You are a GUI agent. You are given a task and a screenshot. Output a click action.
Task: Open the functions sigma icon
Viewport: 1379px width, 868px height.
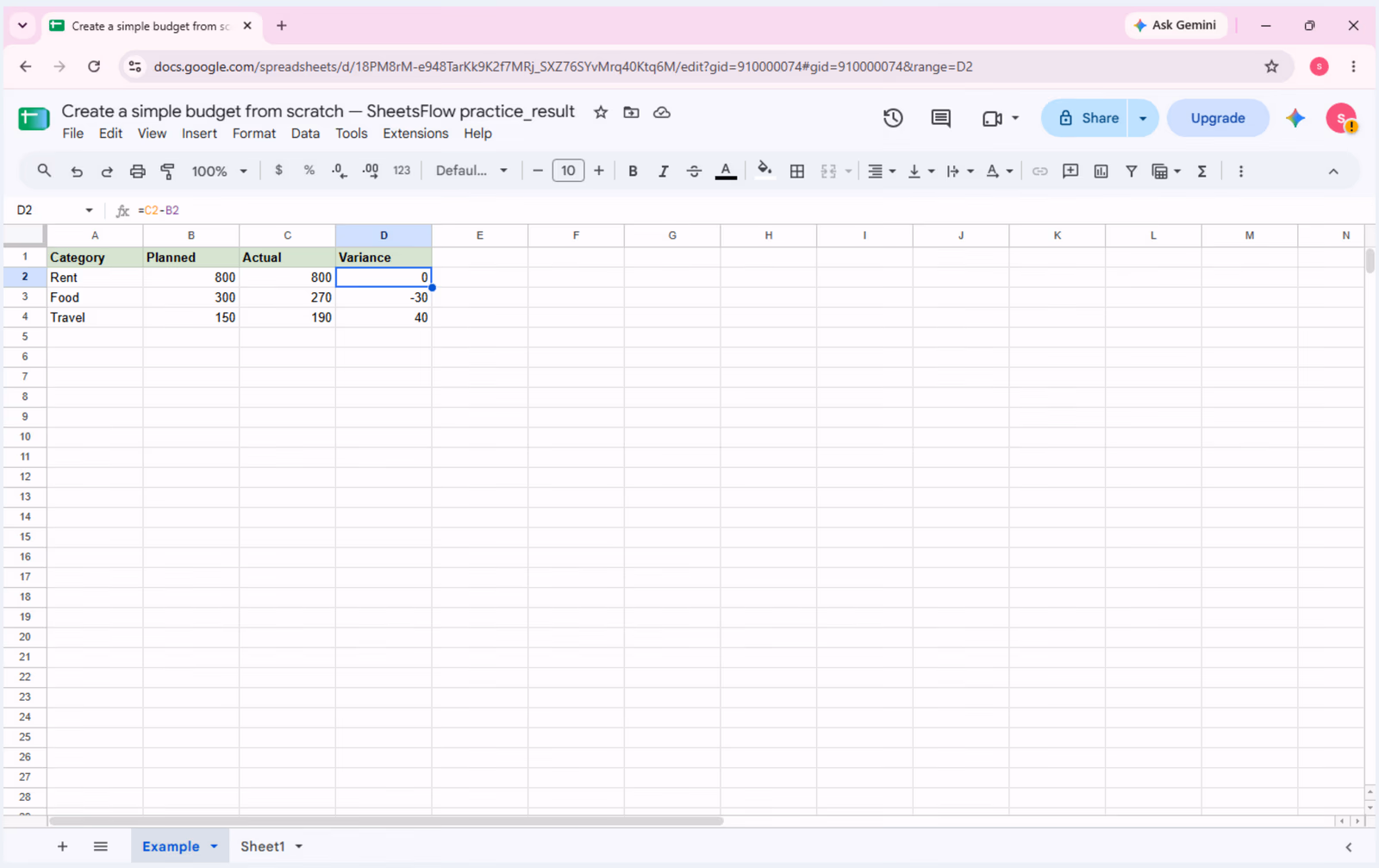1201,172
